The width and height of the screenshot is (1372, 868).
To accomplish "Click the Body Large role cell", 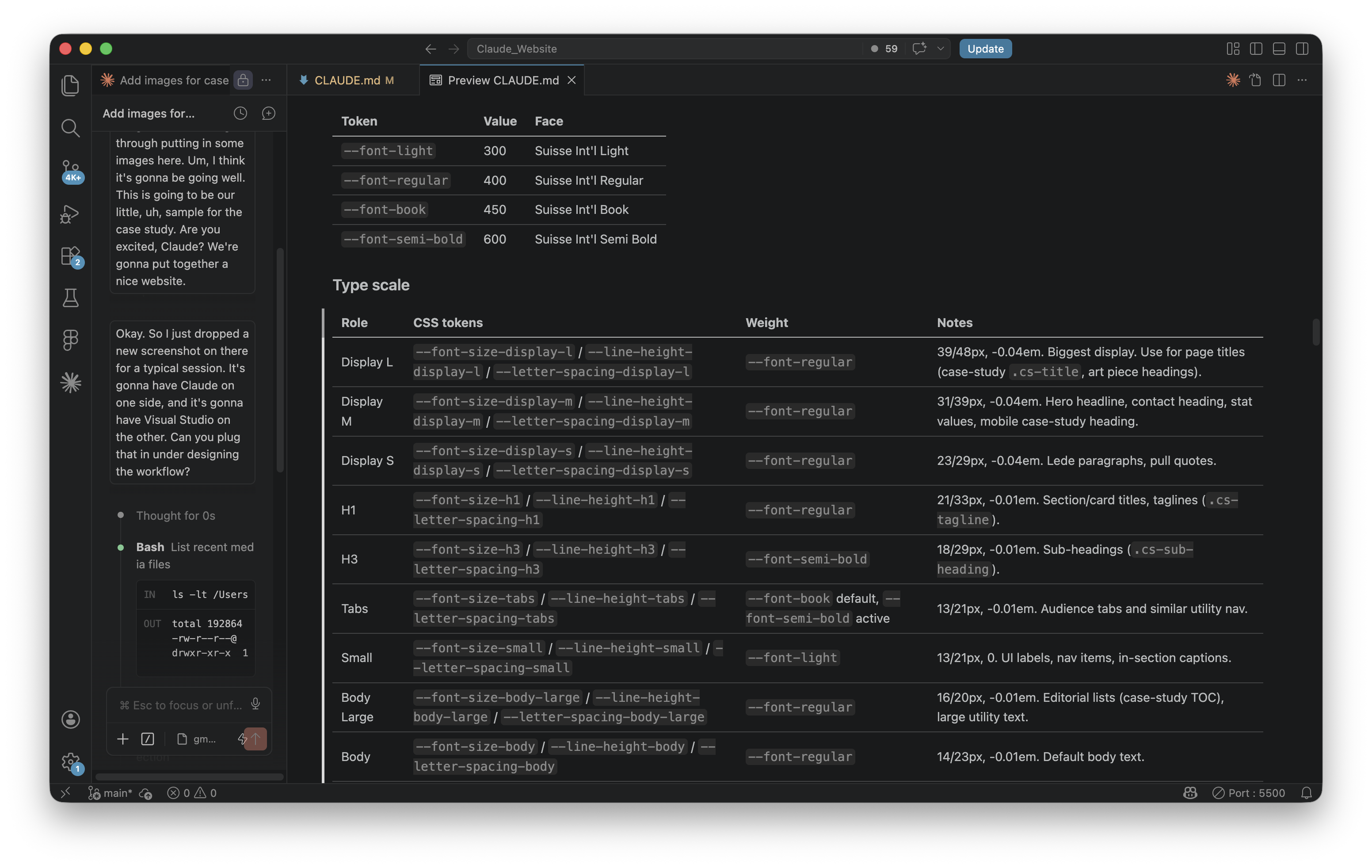I will click(357, 707).
